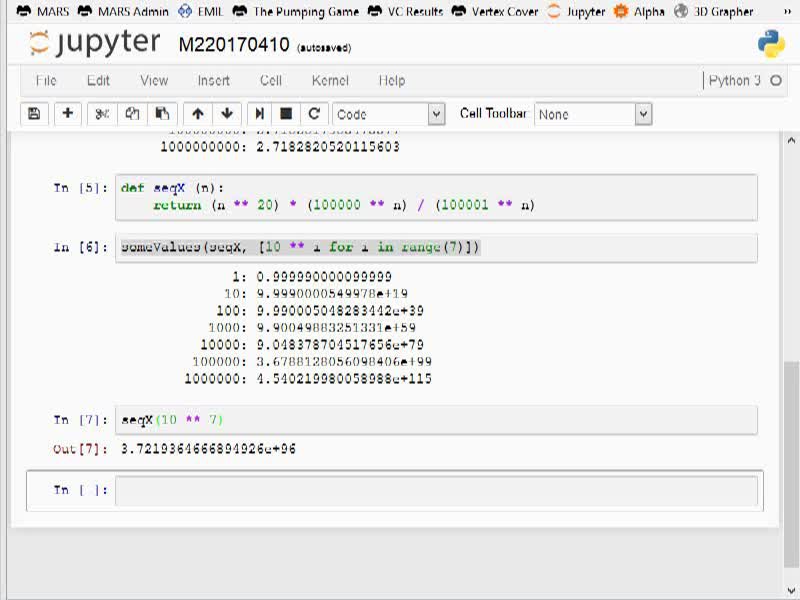This screenshot has height=600, width=800.
Task: Cut selected cell using the scissors icon
Action: [102, 113]
